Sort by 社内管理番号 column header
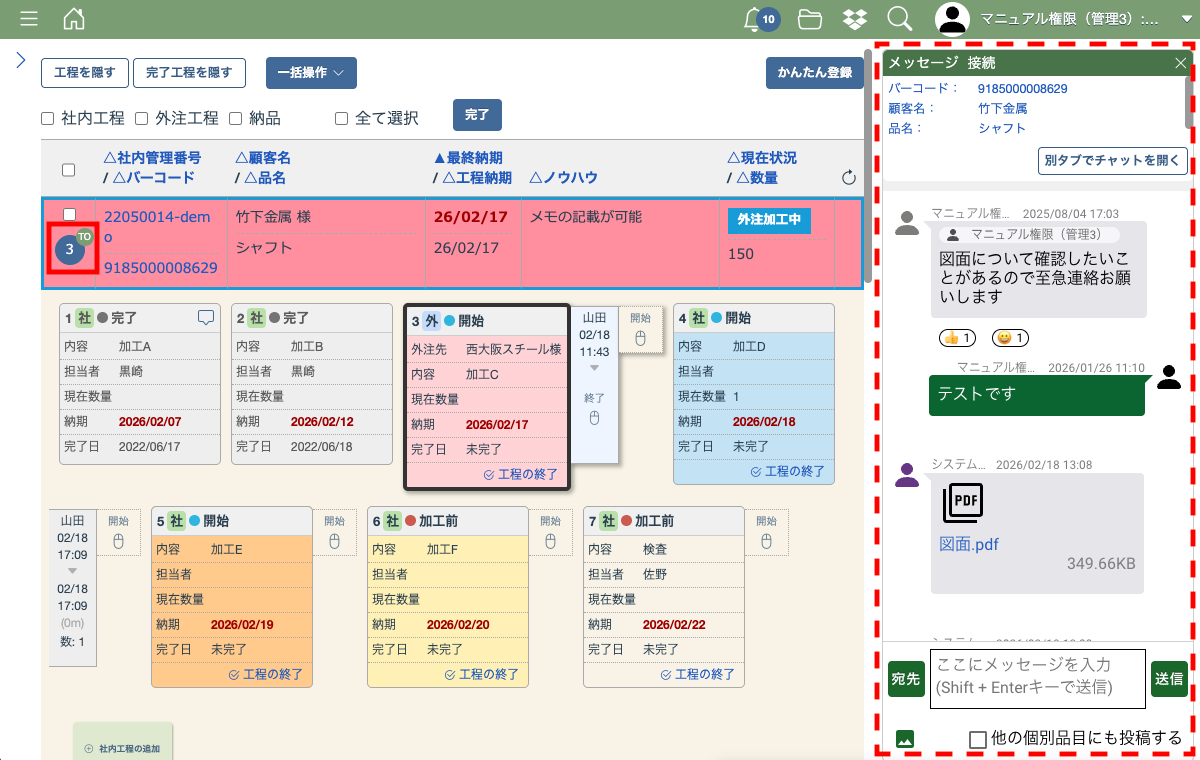The width and height of the screenshot is (1200, 760). tap(152, 158)
